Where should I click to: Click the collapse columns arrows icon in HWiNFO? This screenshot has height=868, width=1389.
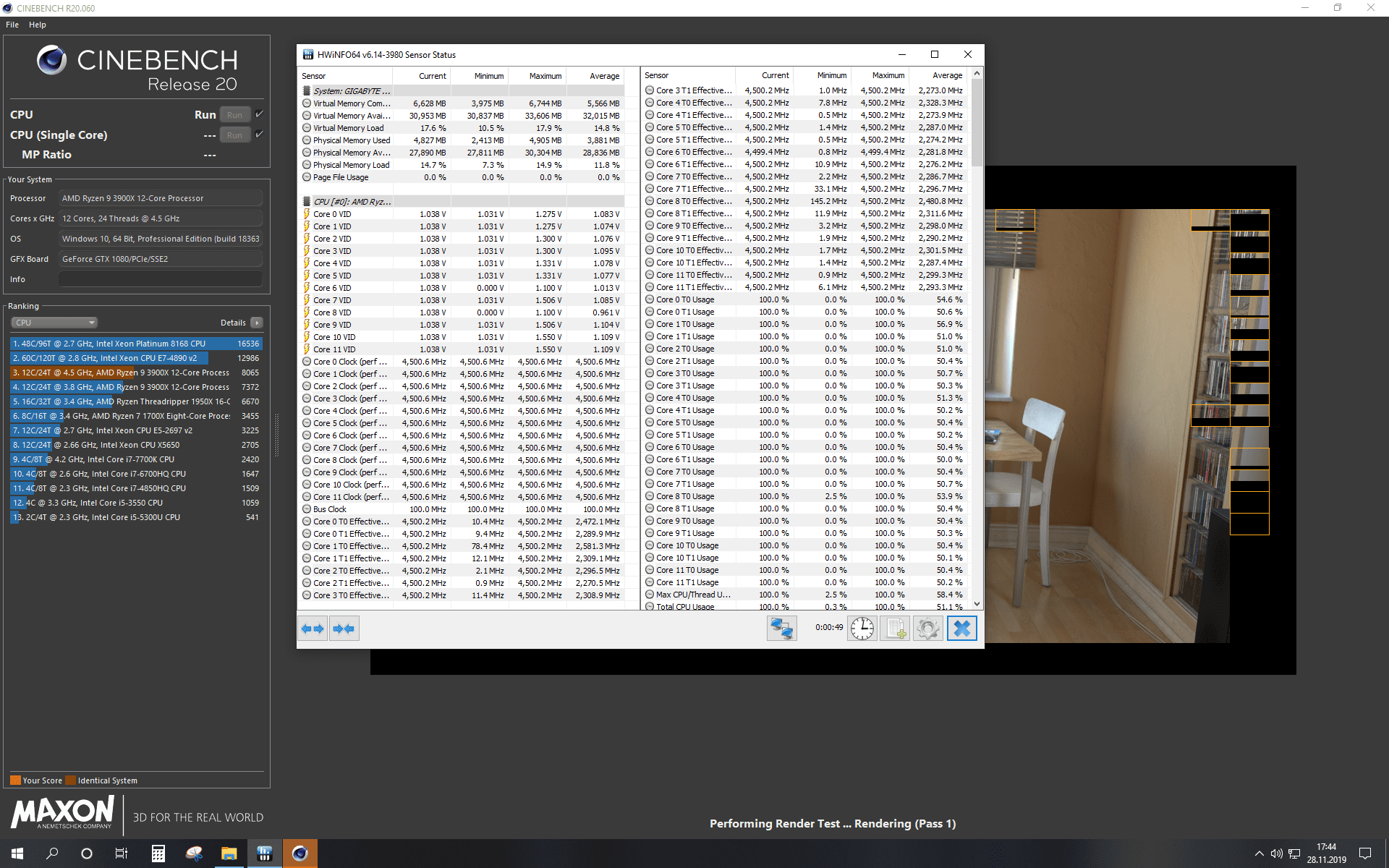pyautogui.click(x=344, y=629)
